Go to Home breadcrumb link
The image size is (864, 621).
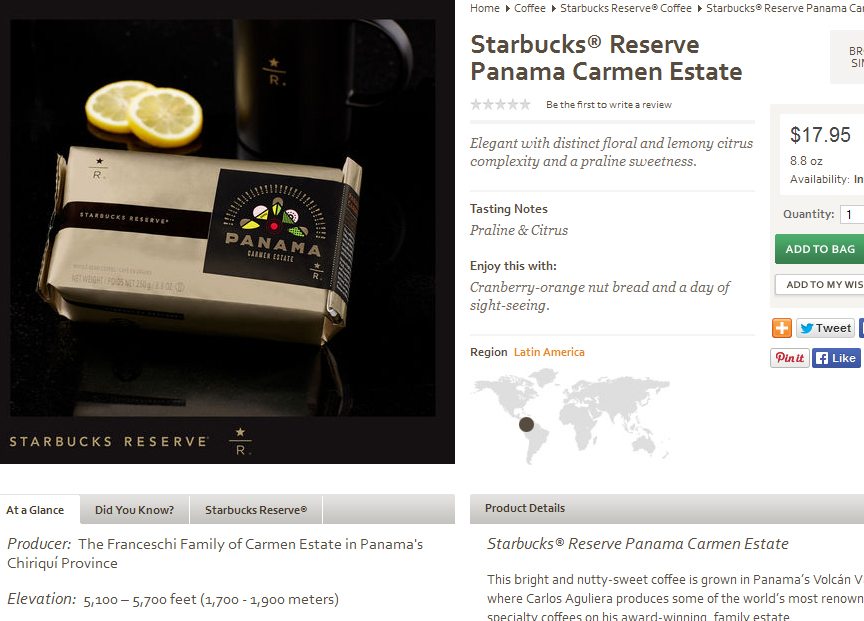tap(484, 8)
